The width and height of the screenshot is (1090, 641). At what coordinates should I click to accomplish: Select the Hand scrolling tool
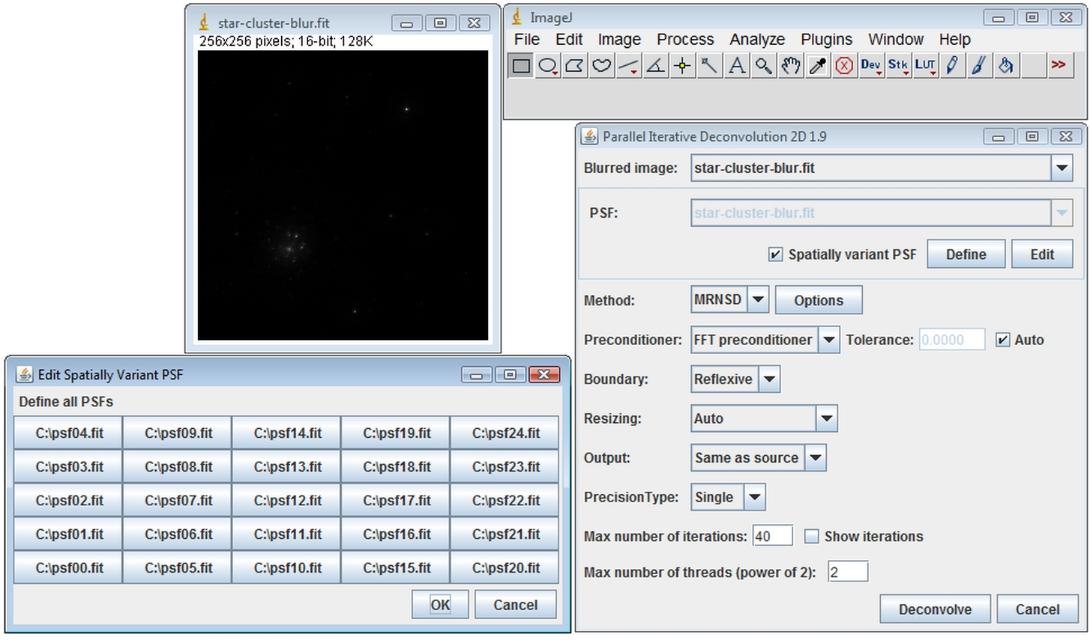pos(790,65)
